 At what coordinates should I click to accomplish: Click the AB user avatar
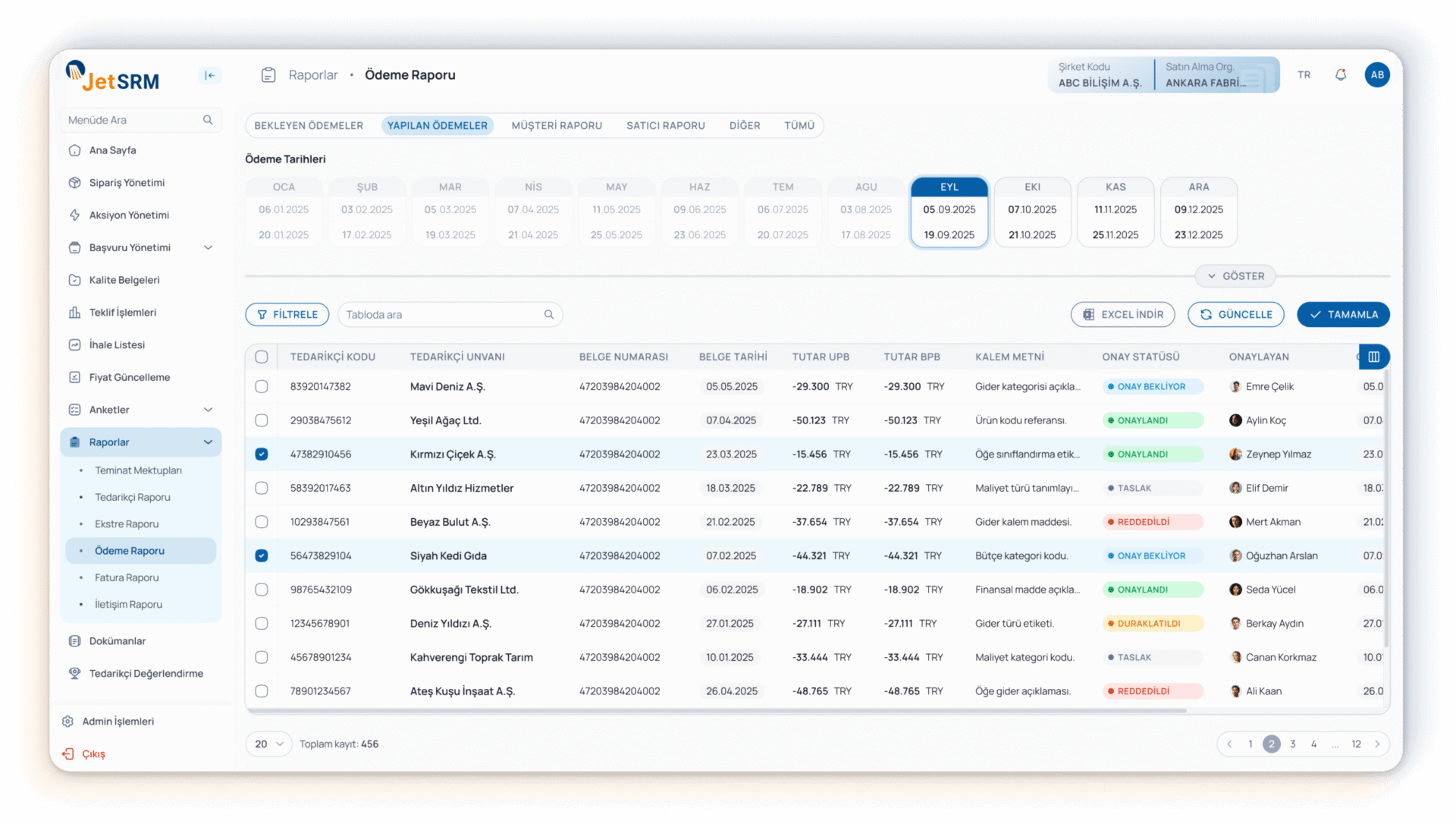click(x=1377, y=75)
